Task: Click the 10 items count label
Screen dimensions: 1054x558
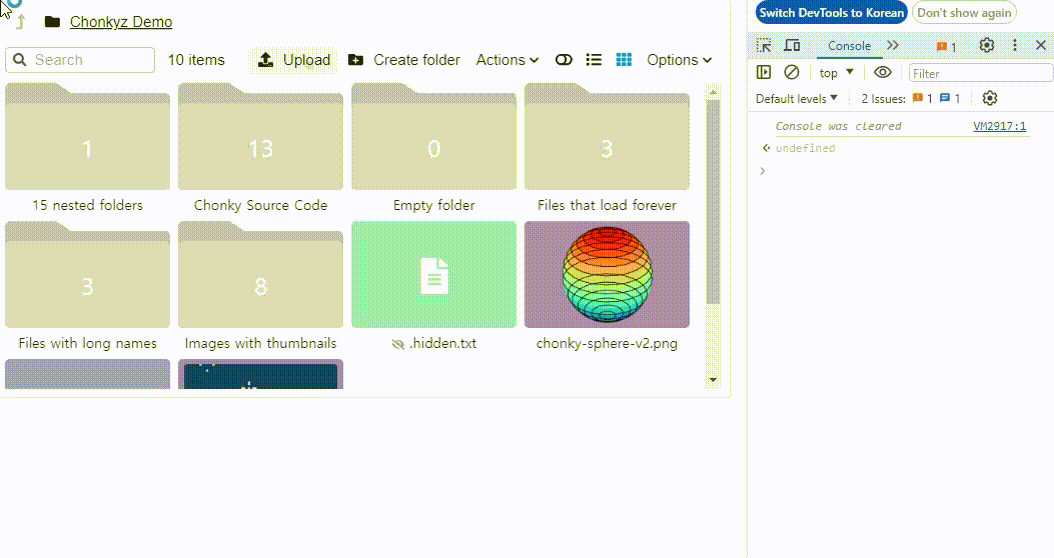Action: coord(196,60)
